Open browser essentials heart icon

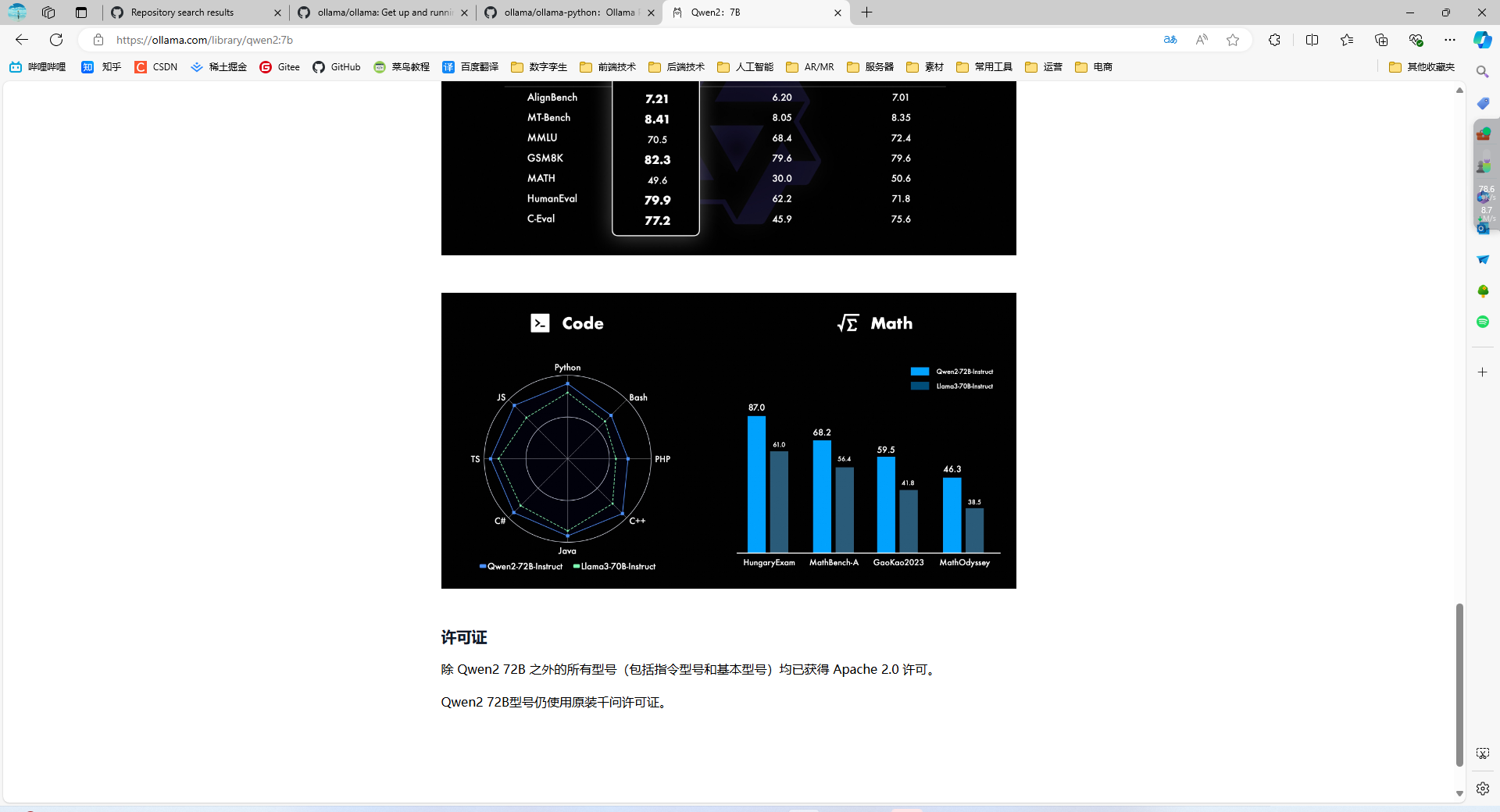coord(1416,40)
